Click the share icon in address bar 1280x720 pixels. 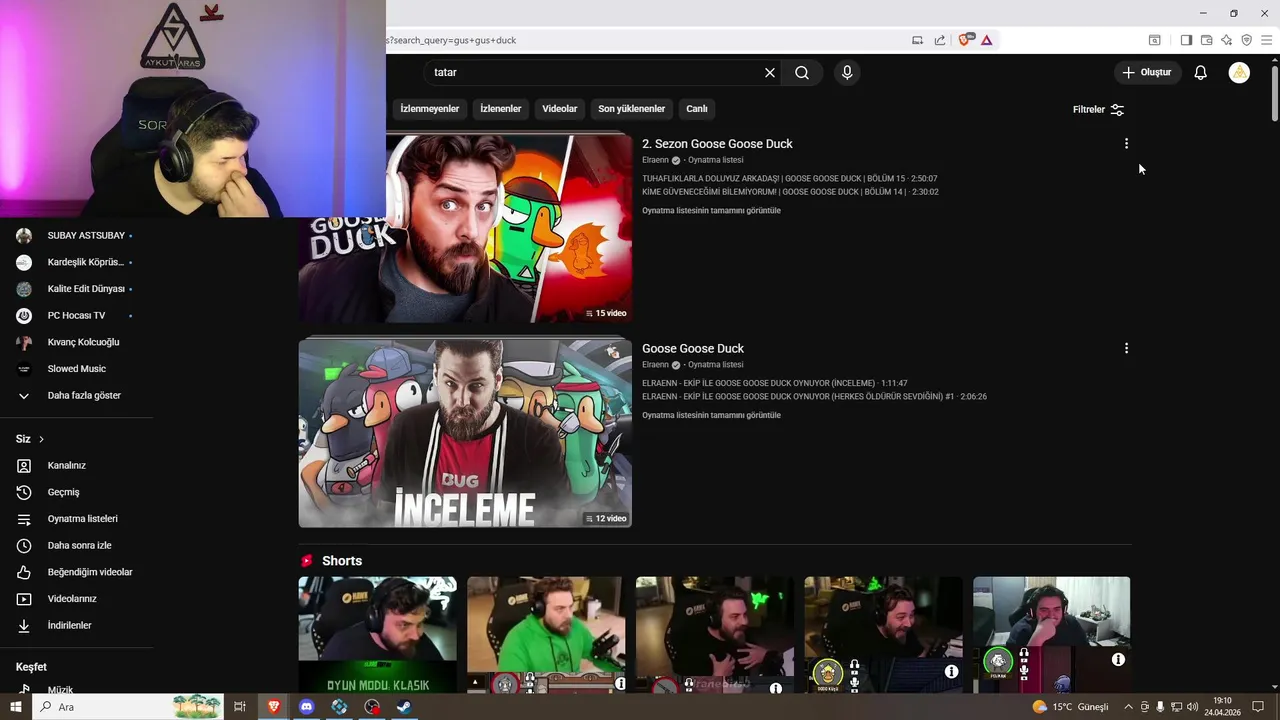pos(940,40)
